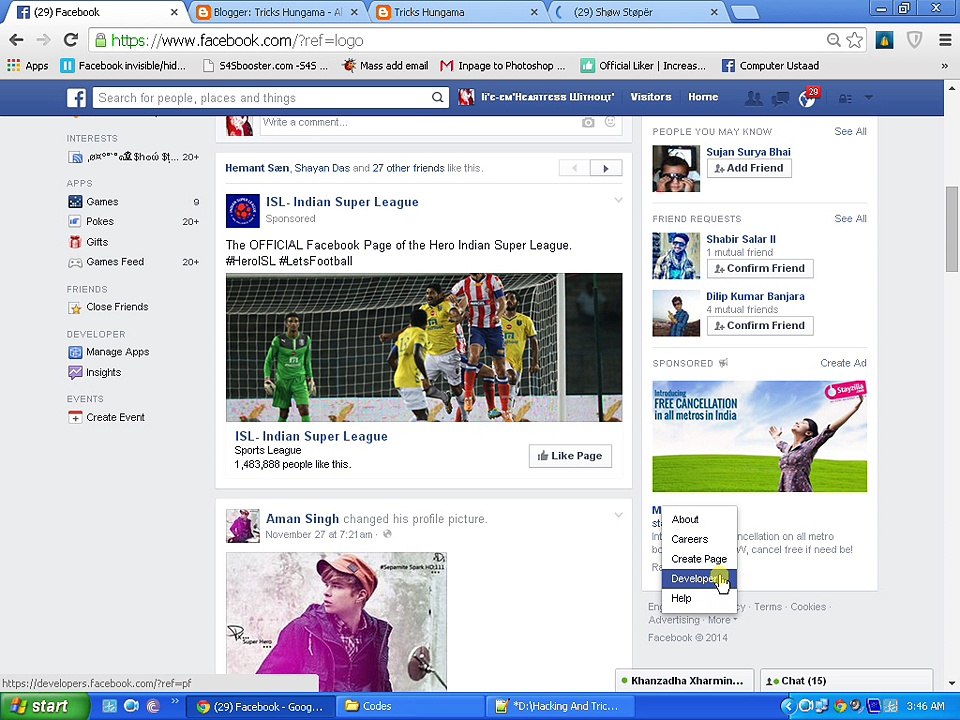
Task: Click Add Friend for Sujan Surya Bhai
Action: point(749,168)
